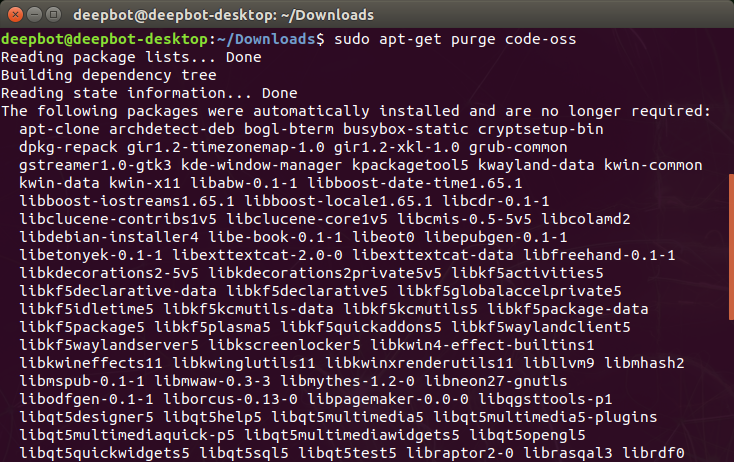Click the package name libkscreenlocker5

pyautogui.click(x=284, y=345)
